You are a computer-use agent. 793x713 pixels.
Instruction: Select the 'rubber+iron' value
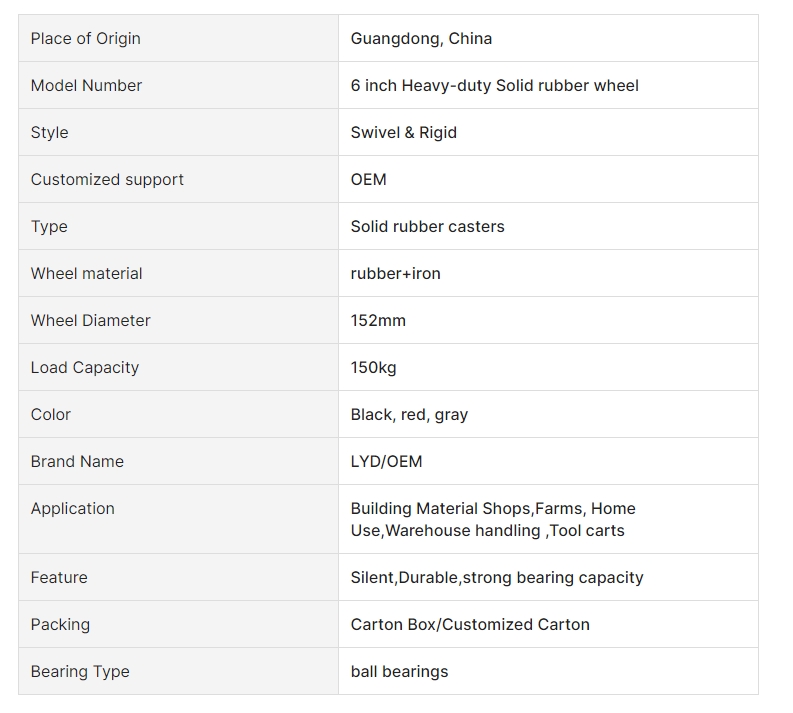(395, 274)
